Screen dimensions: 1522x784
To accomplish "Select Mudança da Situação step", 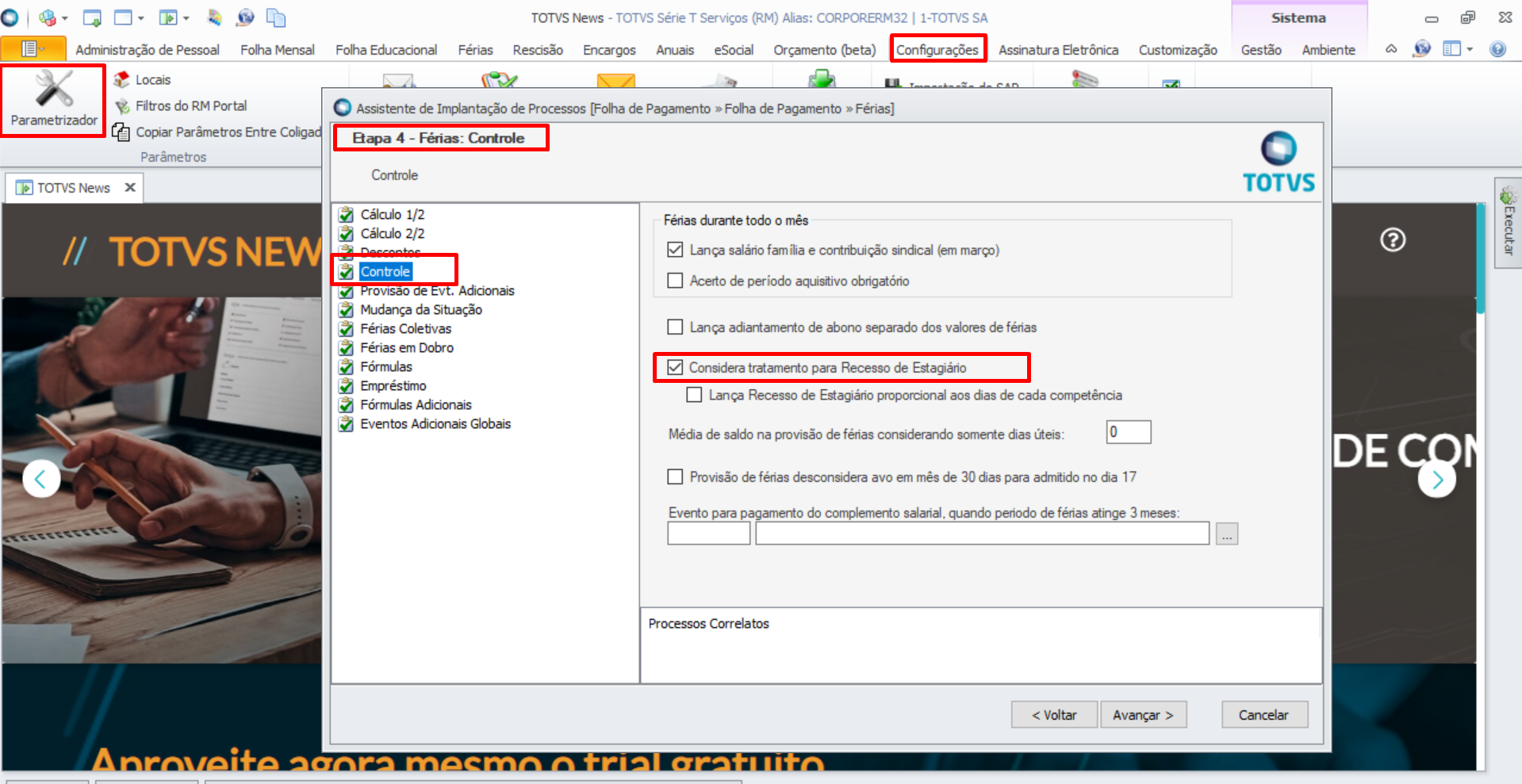I will 421,309.
